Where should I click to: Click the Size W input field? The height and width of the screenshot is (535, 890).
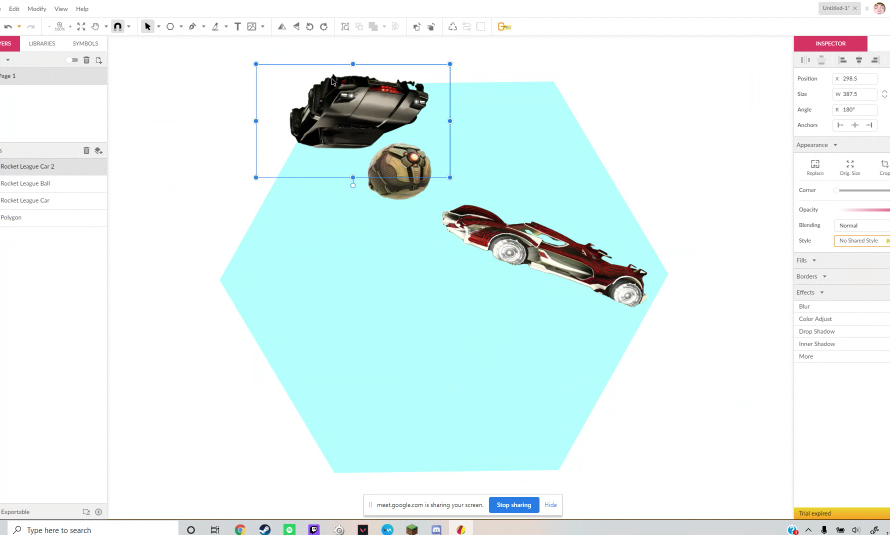tap(855, 94)
